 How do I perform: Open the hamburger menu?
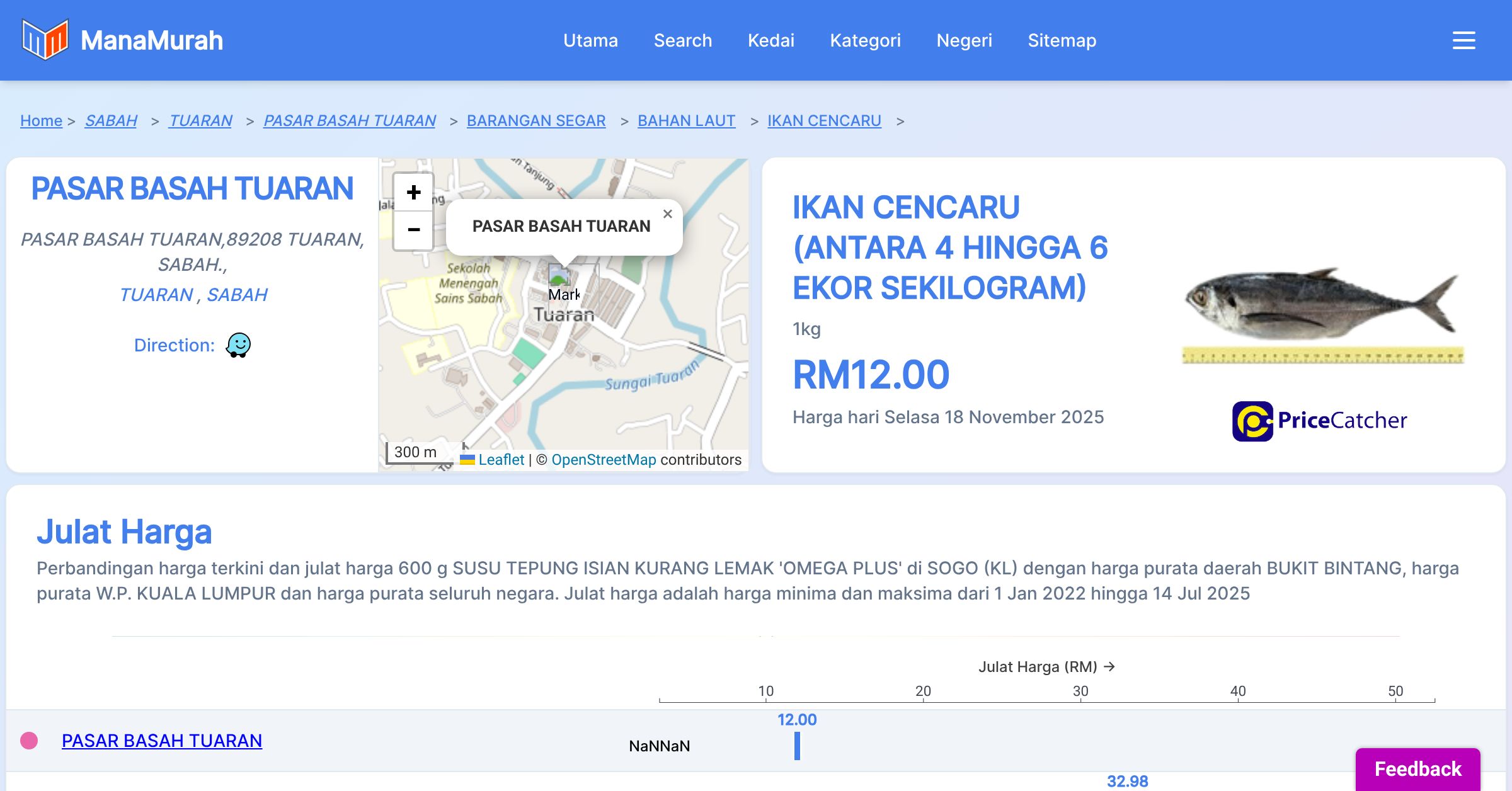pos(1463,40)
